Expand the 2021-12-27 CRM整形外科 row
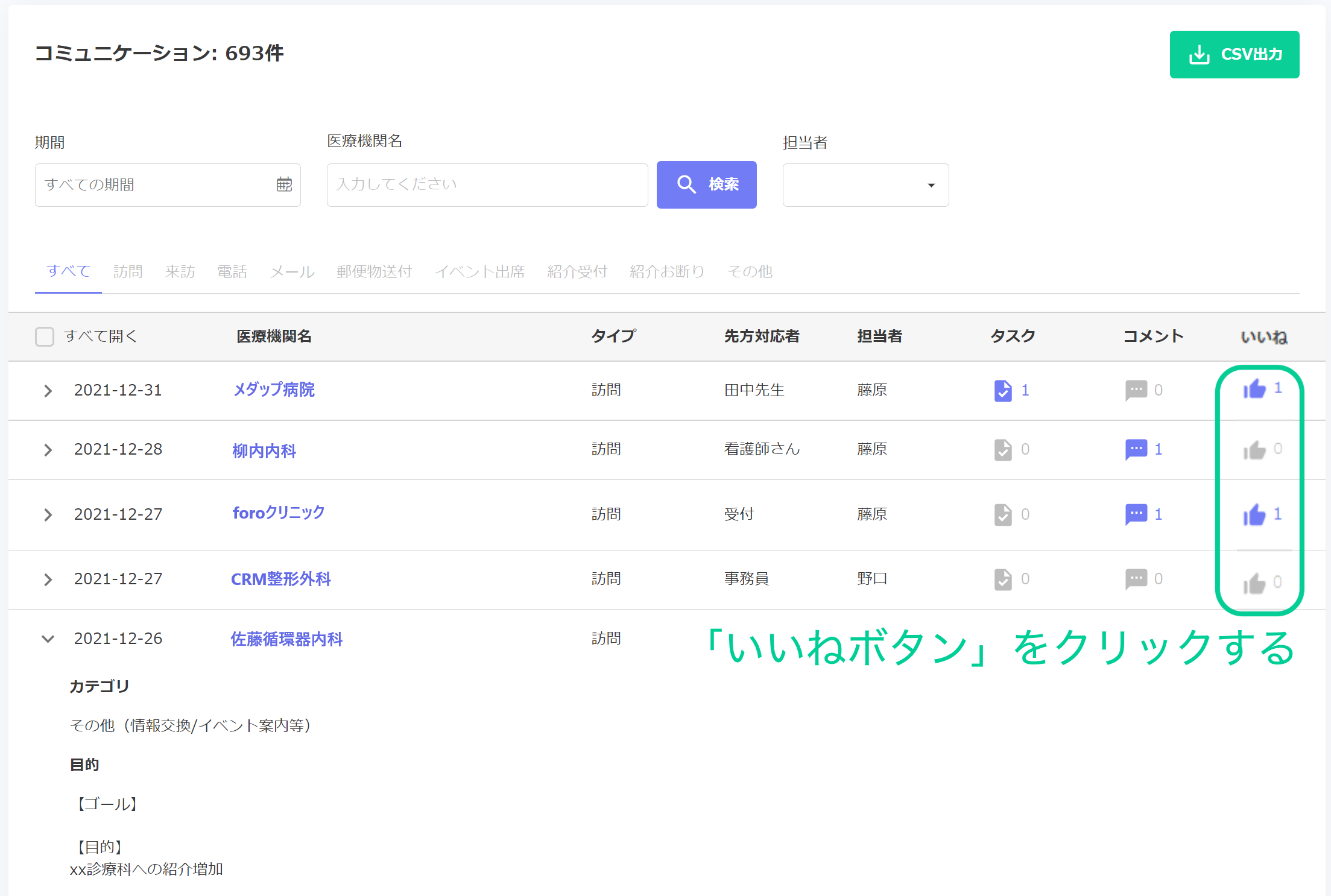1331x896 pixels. (x=48, y=579)
